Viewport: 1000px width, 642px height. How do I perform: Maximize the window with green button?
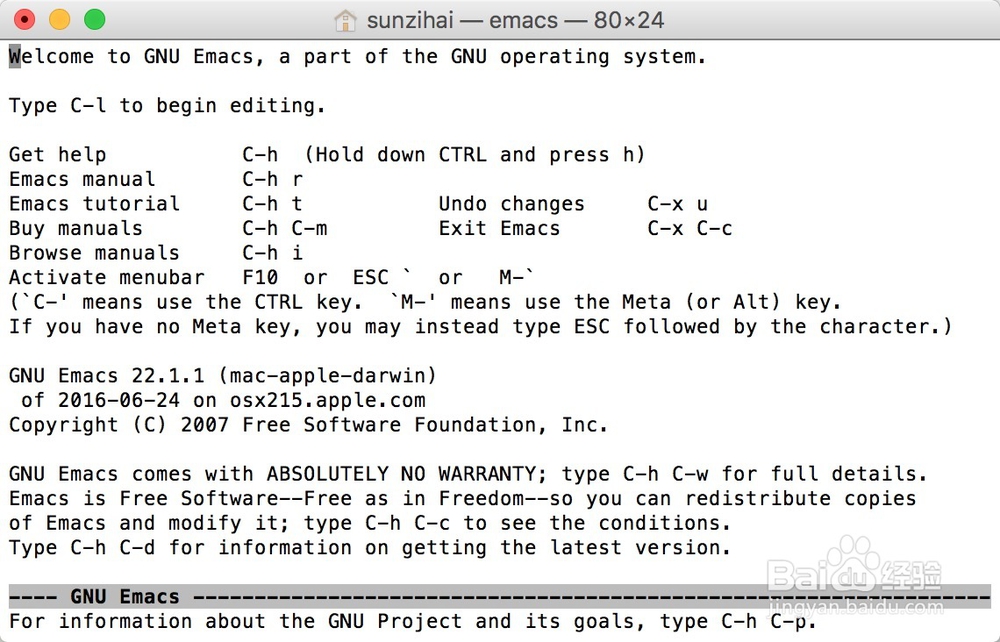[x=94, y=20]
